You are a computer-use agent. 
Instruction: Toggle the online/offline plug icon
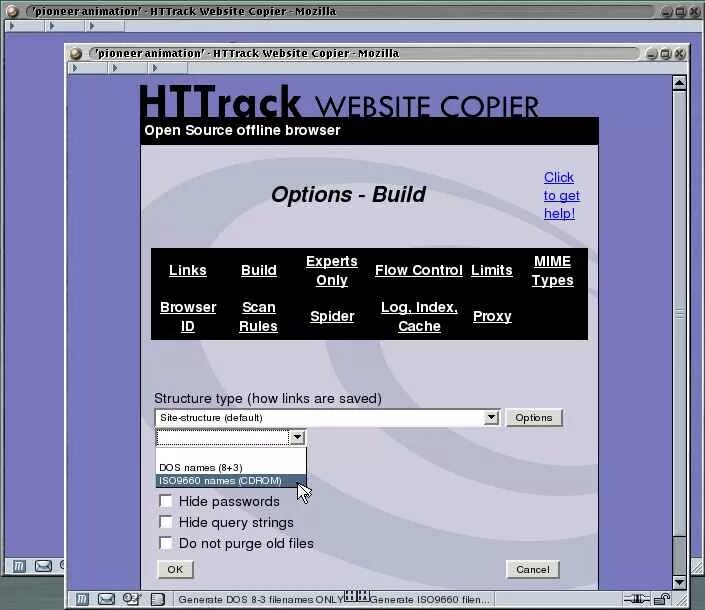pos(636,599)
